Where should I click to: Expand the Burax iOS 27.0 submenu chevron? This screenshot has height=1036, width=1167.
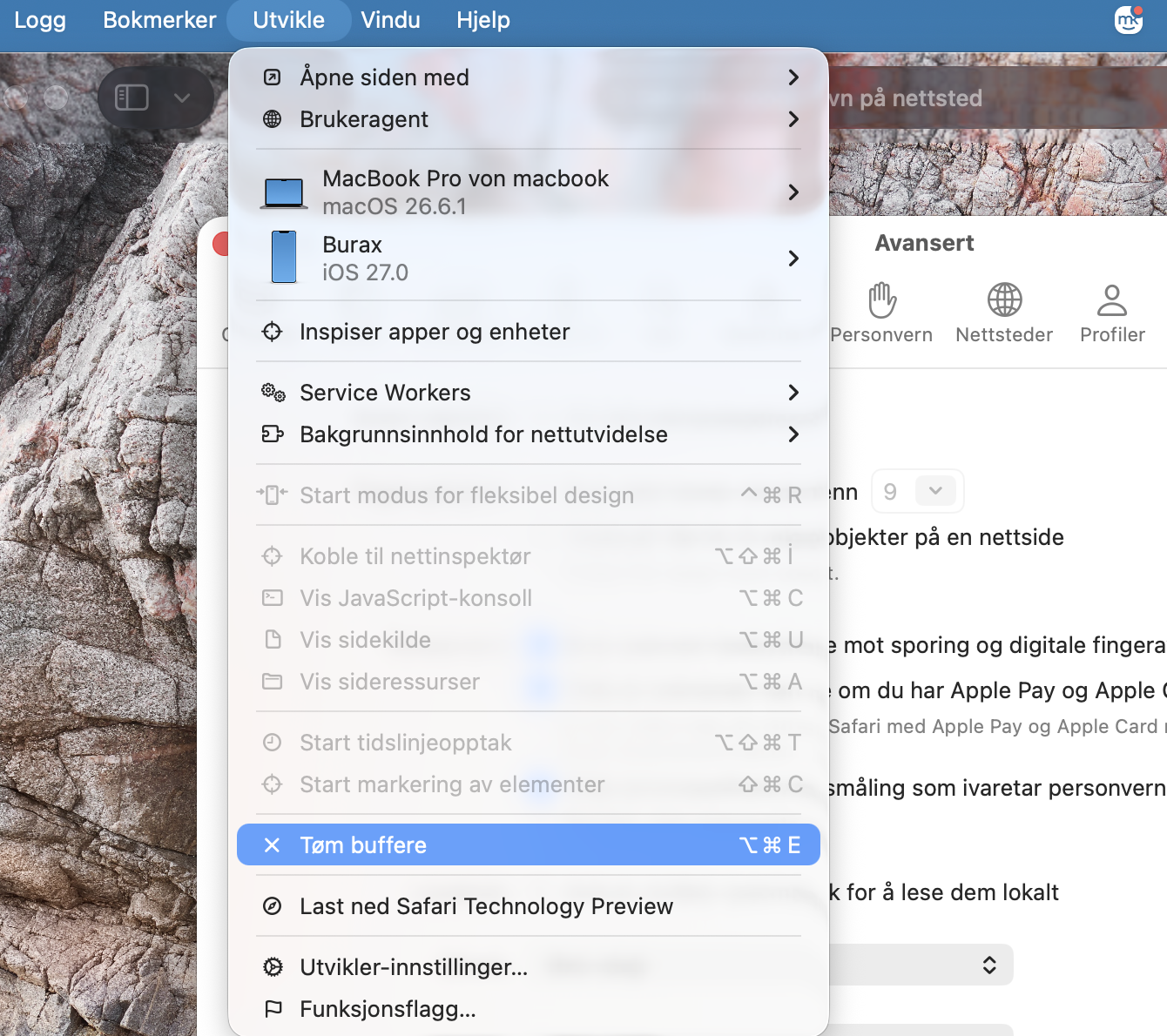[793, 258]
